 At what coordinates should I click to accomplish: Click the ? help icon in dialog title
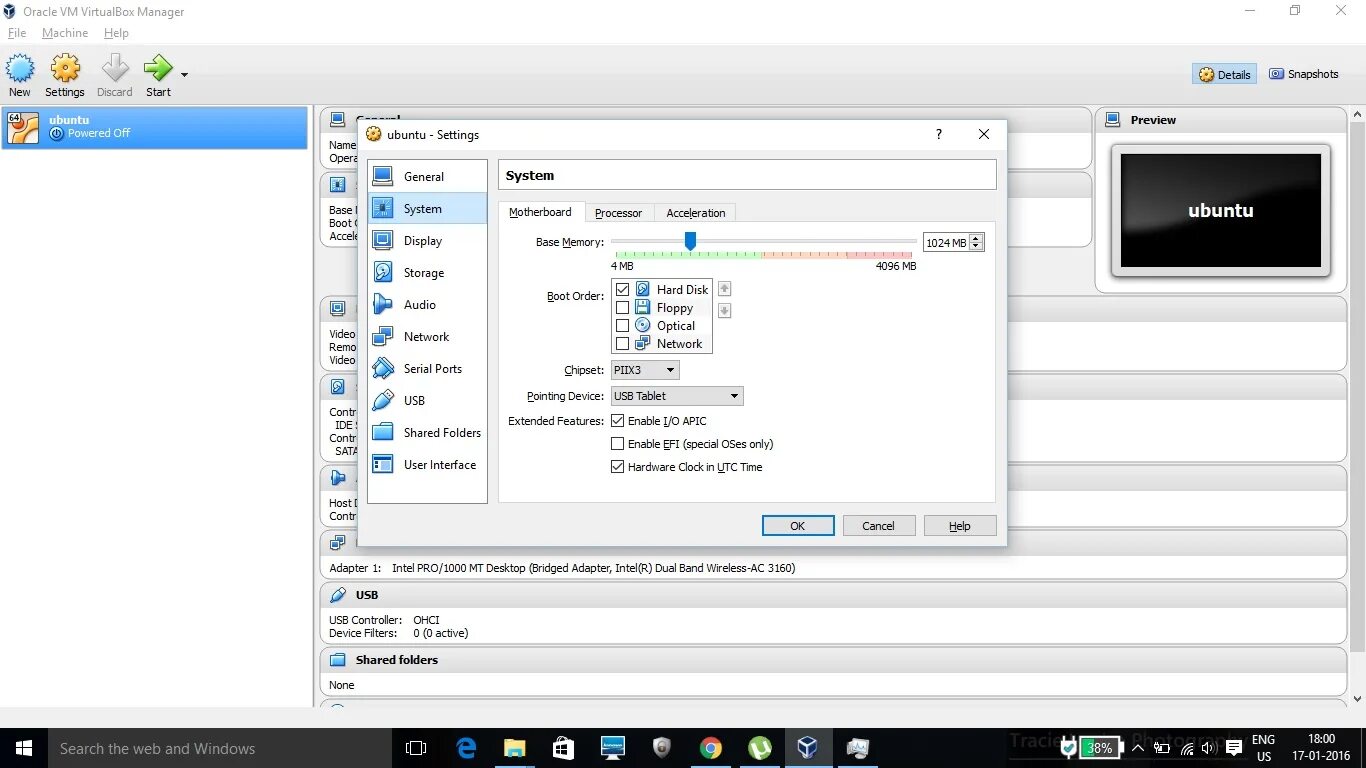pyautogui.click(x=938, y=134)
